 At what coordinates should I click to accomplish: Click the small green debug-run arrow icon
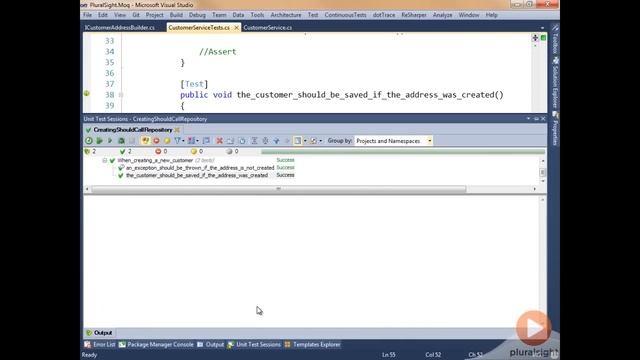pyautogui.click(x=110, y=141)
